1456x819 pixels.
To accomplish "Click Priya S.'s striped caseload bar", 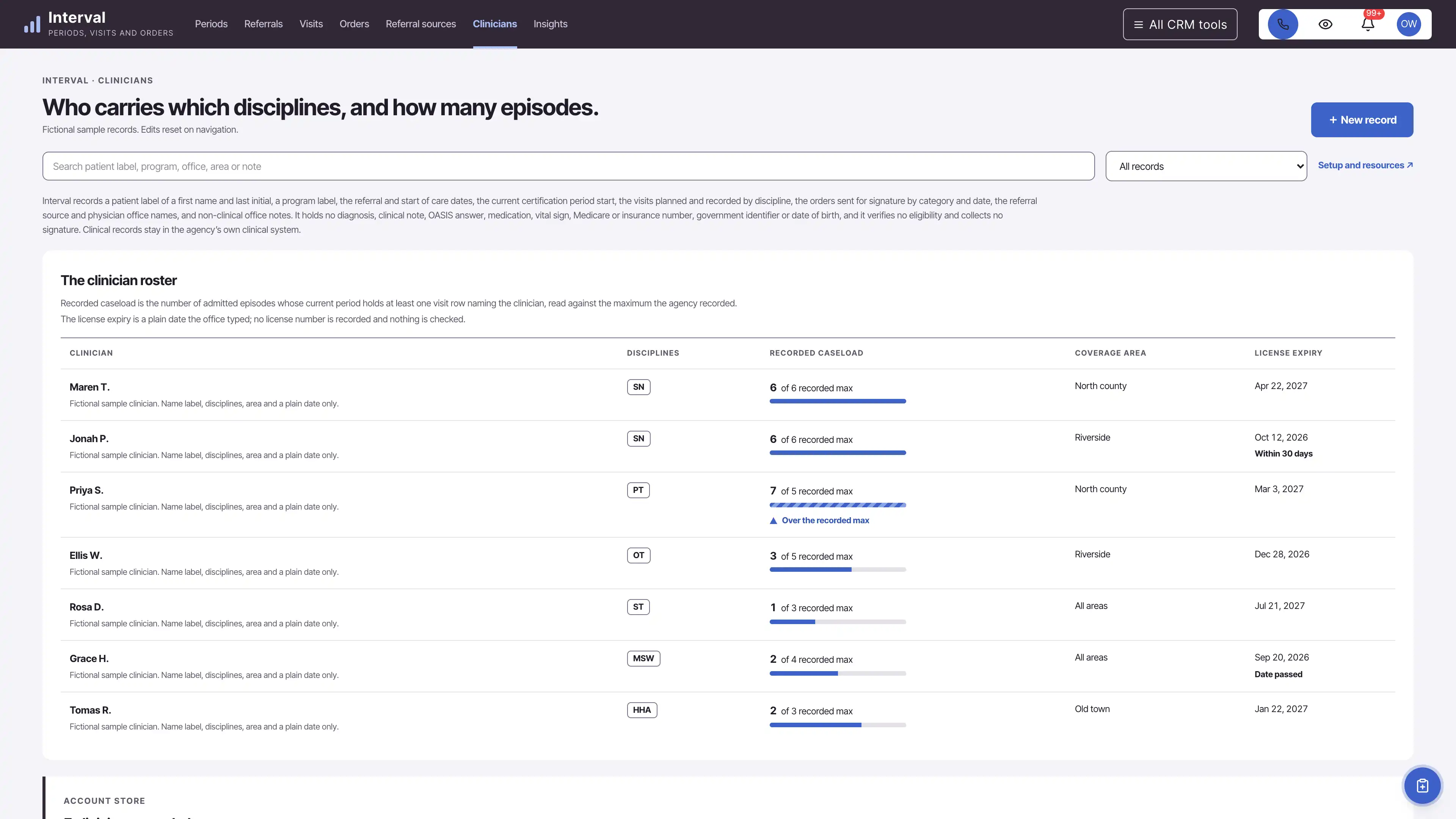I will pyautogui.click(x=838, y=505).
